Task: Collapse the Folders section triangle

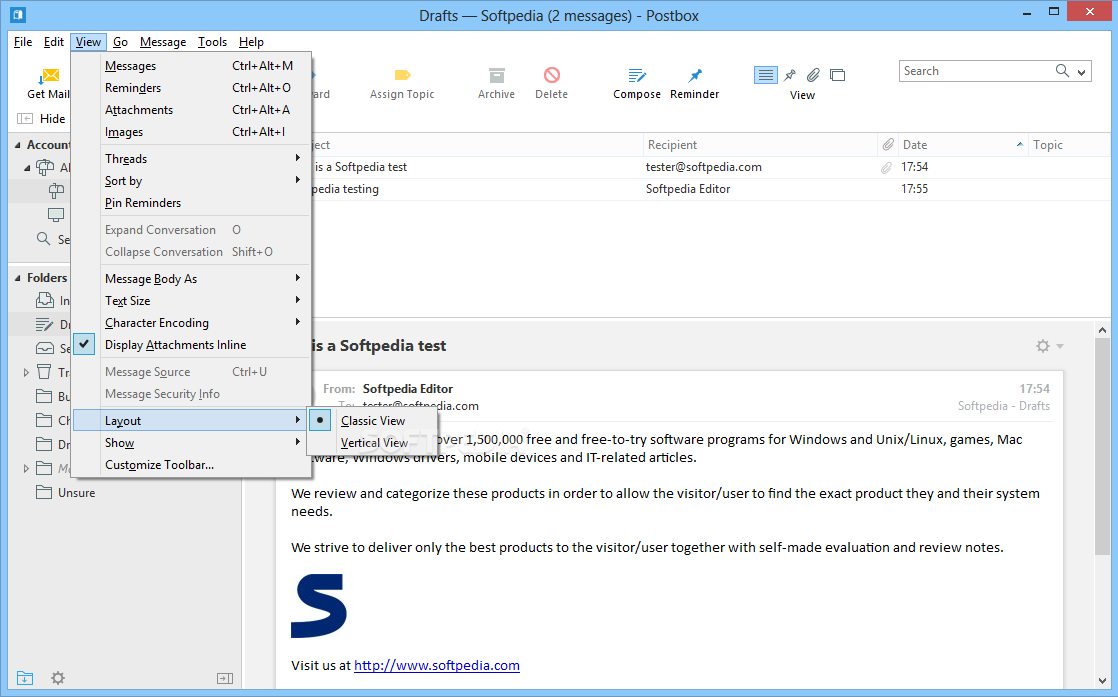Action: click(x=18, y=278)
